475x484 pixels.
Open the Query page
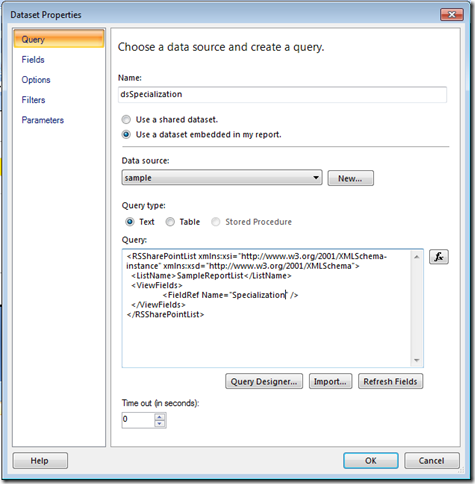pos(59,39)
